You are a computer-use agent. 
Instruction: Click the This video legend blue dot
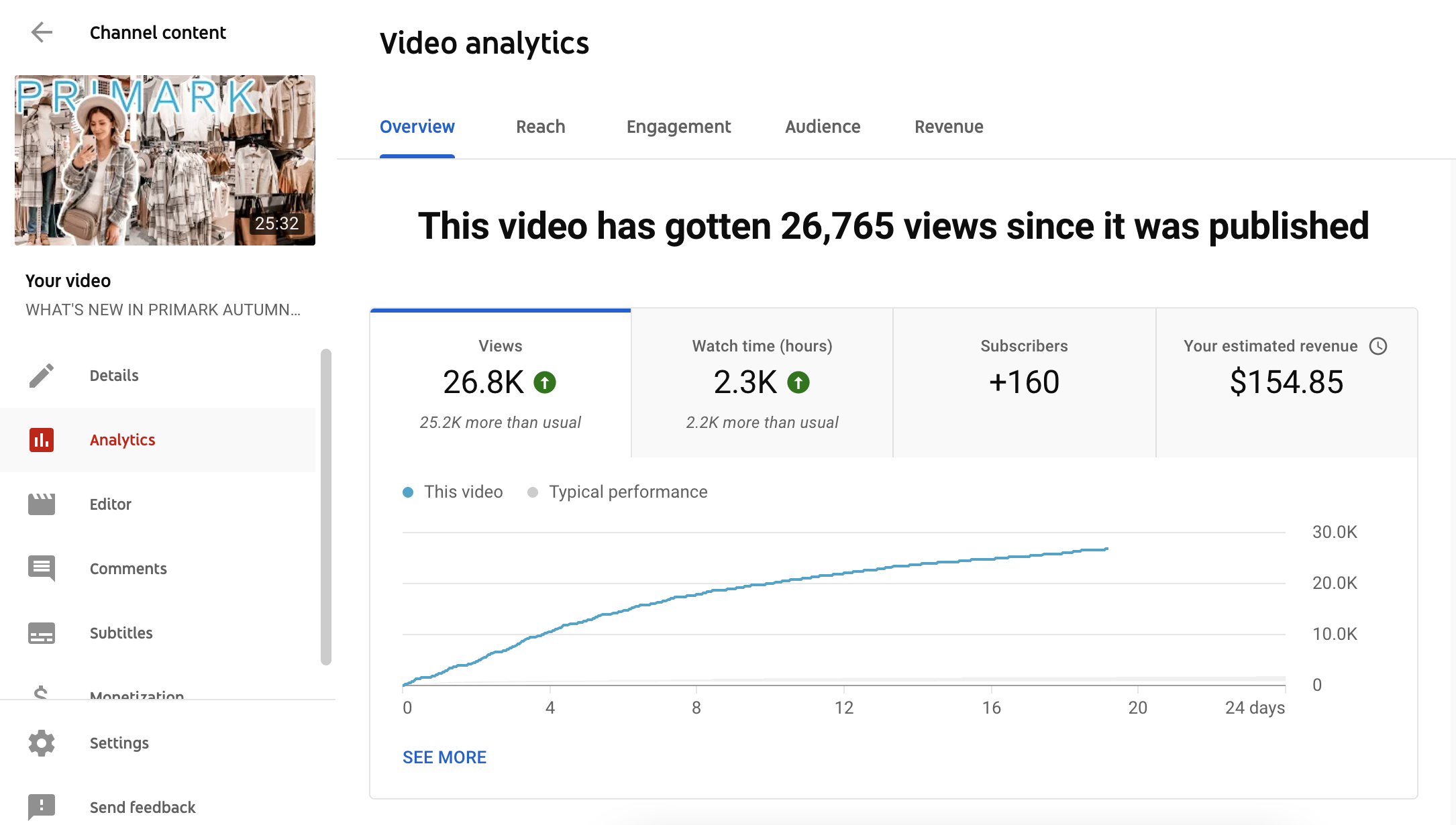click(408, 492)
